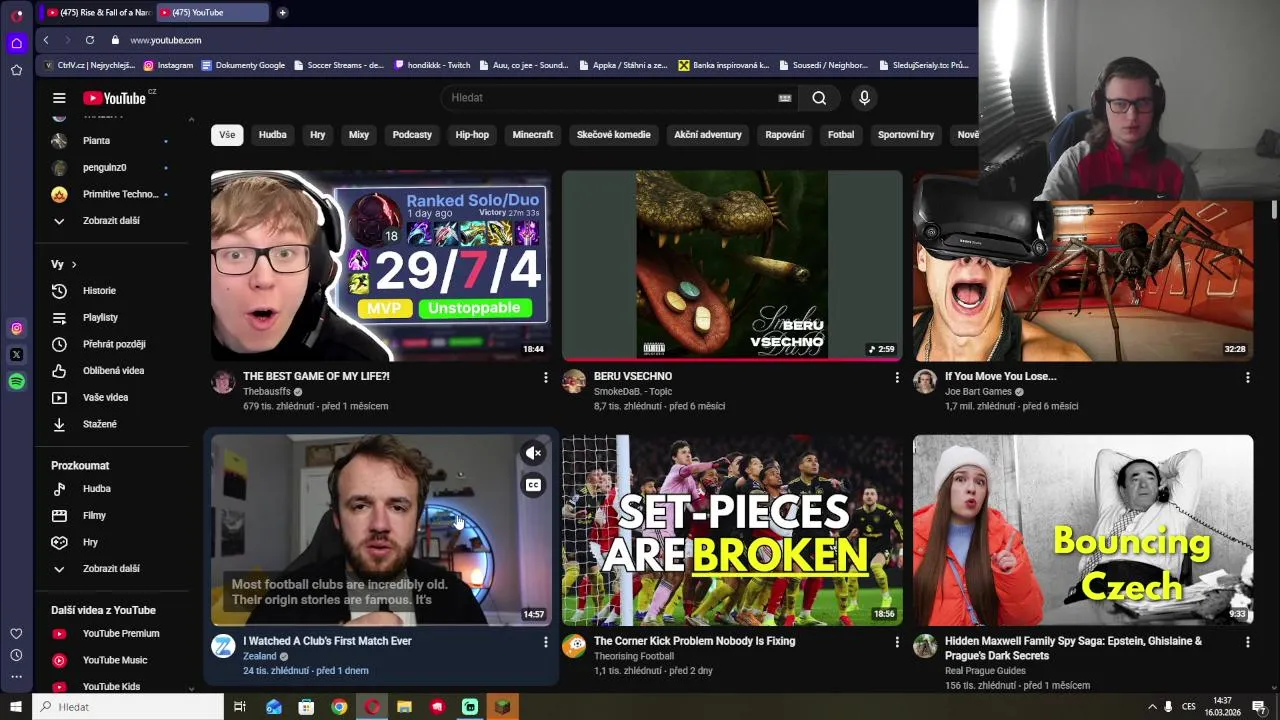Open the on-screen keyboard icon in search box
1280x720 pixels.
[x=785, y=98]
